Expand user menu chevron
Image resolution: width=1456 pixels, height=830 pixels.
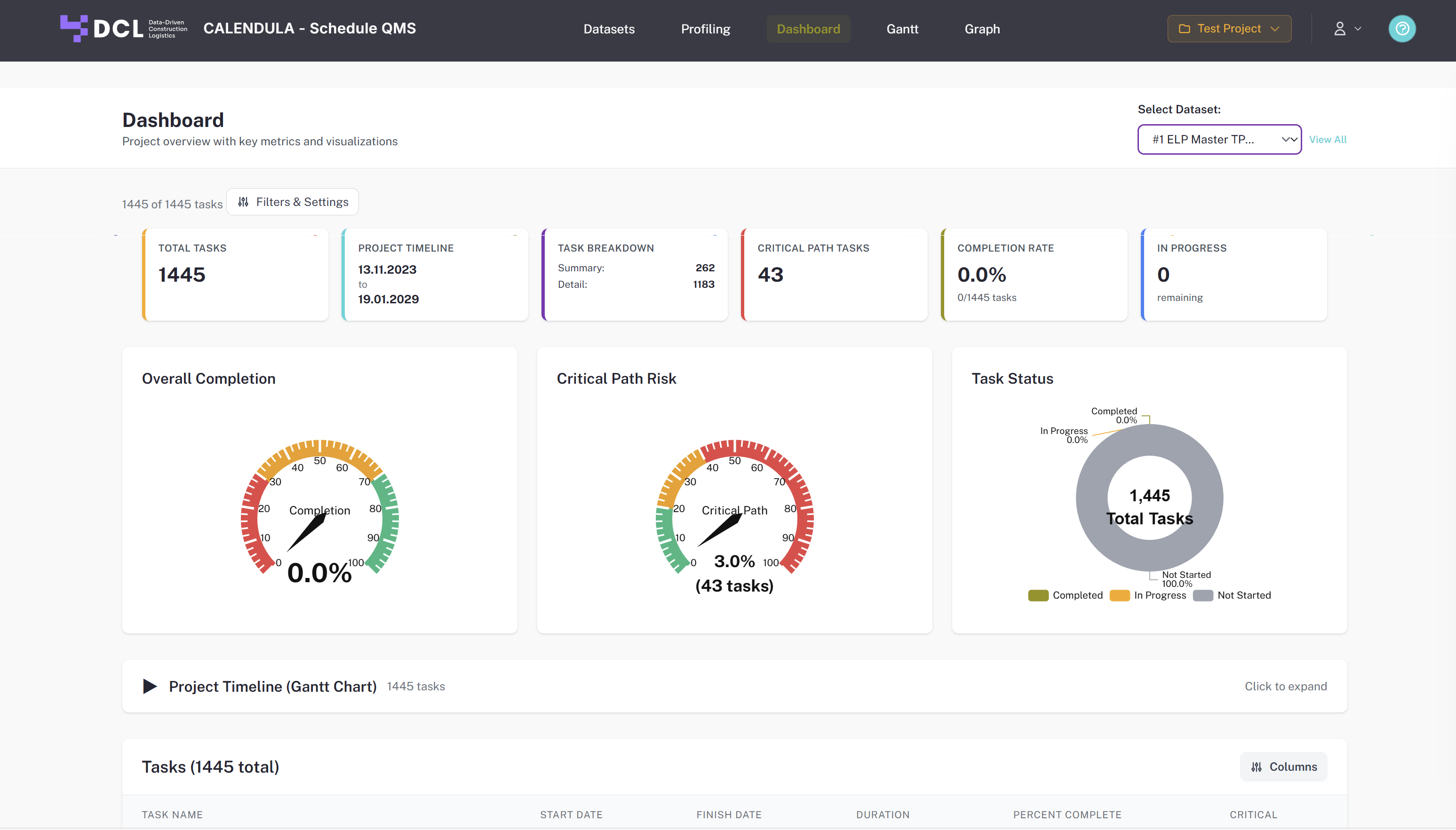click(1358, 29)
